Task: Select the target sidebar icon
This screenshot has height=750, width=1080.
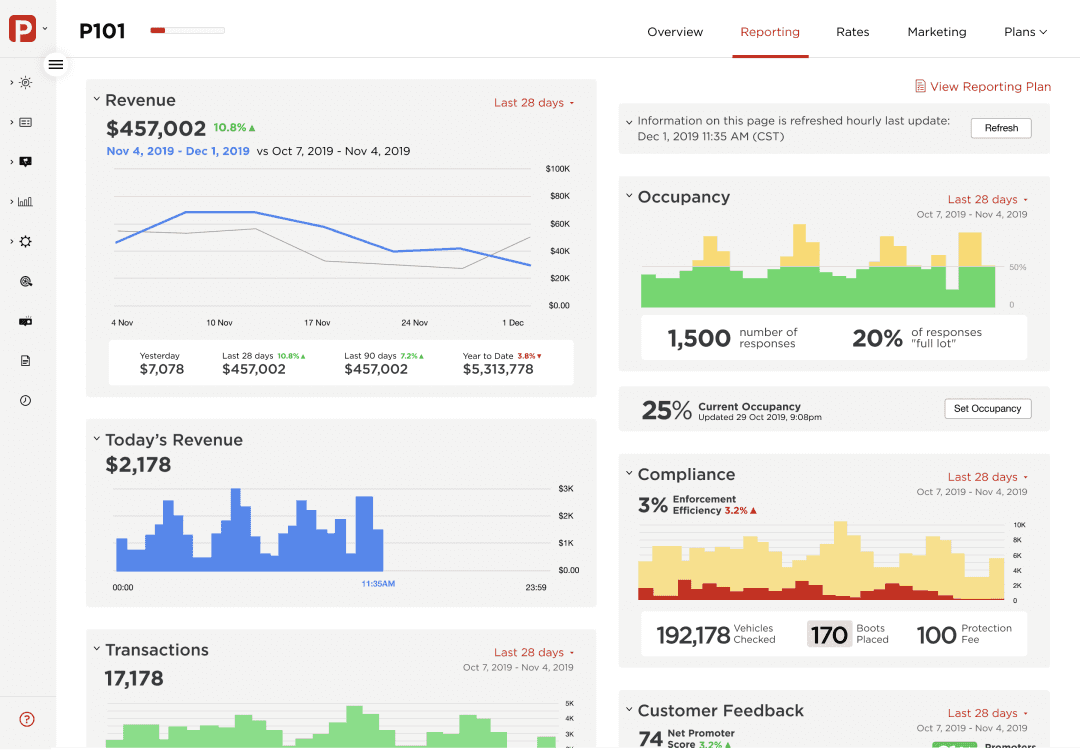Action: tap(26, 282)
